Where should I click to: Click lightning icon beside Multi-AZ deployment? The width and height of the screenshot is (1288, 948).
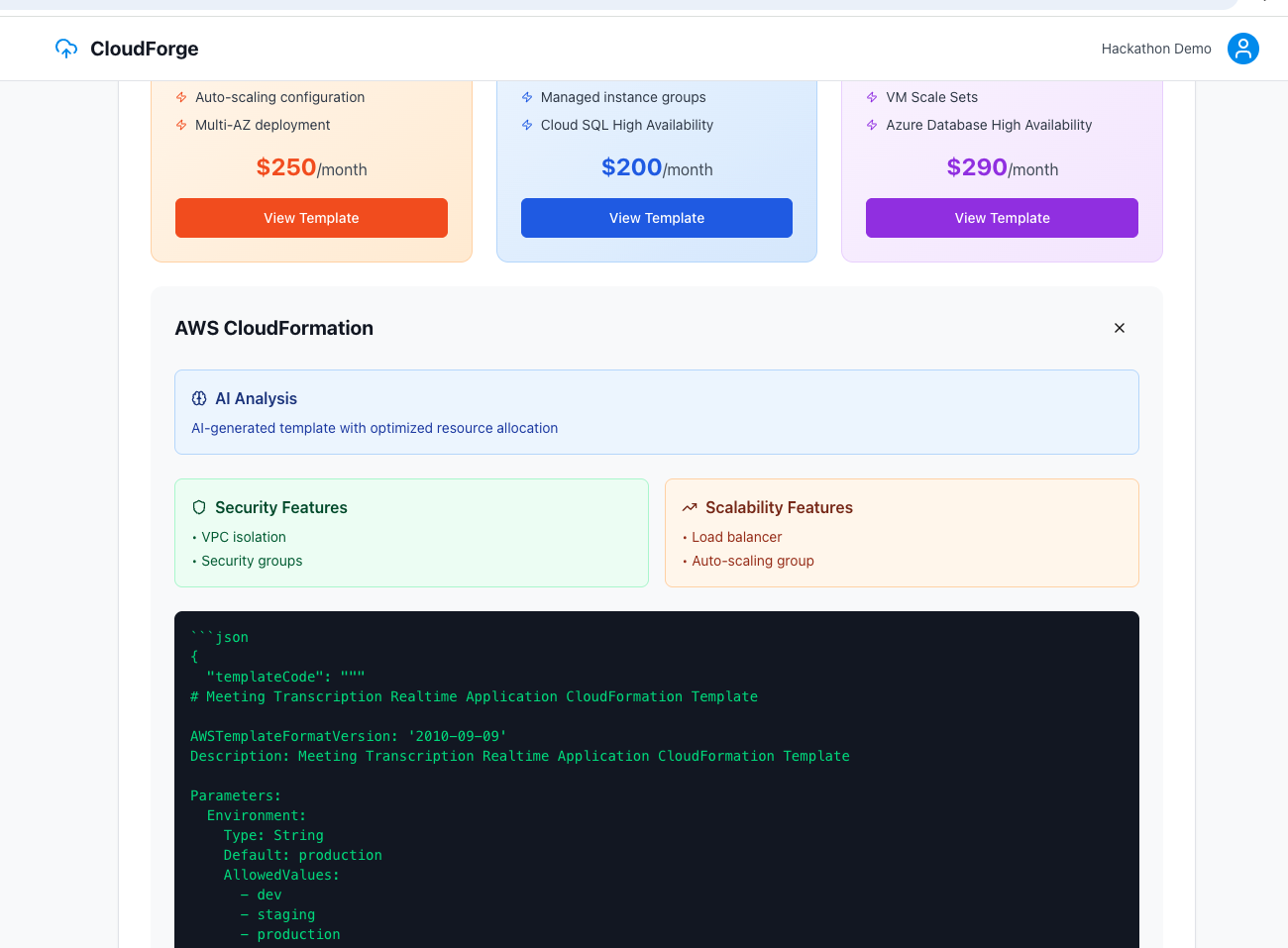181,125
